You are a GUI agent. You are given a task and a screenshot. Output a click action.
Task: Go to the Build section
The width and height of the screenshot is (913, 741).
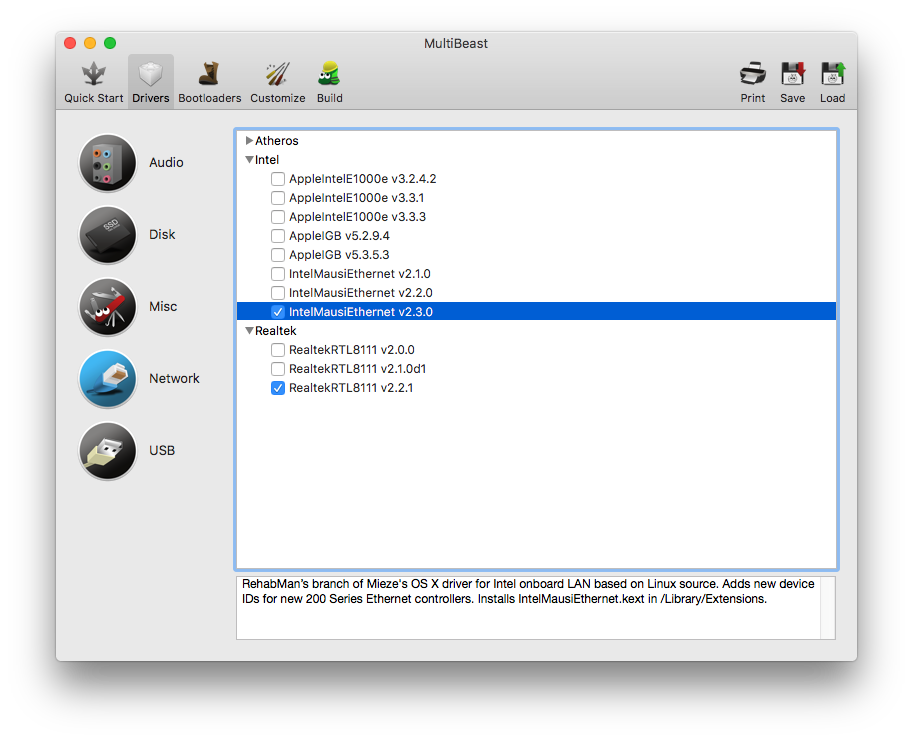click(329, 82)
